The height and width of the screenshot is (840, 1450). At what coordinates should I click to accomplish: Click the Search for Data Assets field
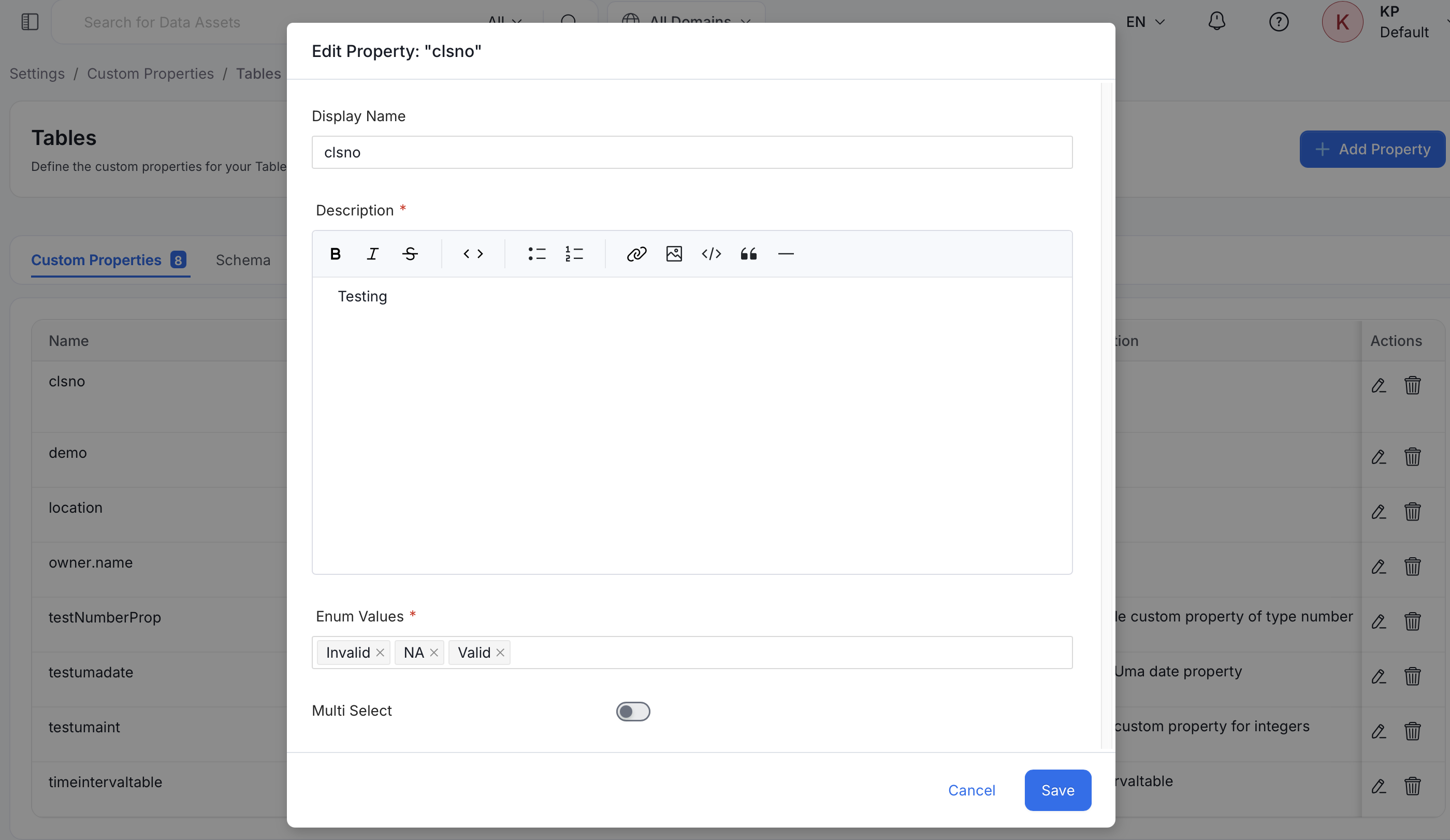[x=162, y=22]
